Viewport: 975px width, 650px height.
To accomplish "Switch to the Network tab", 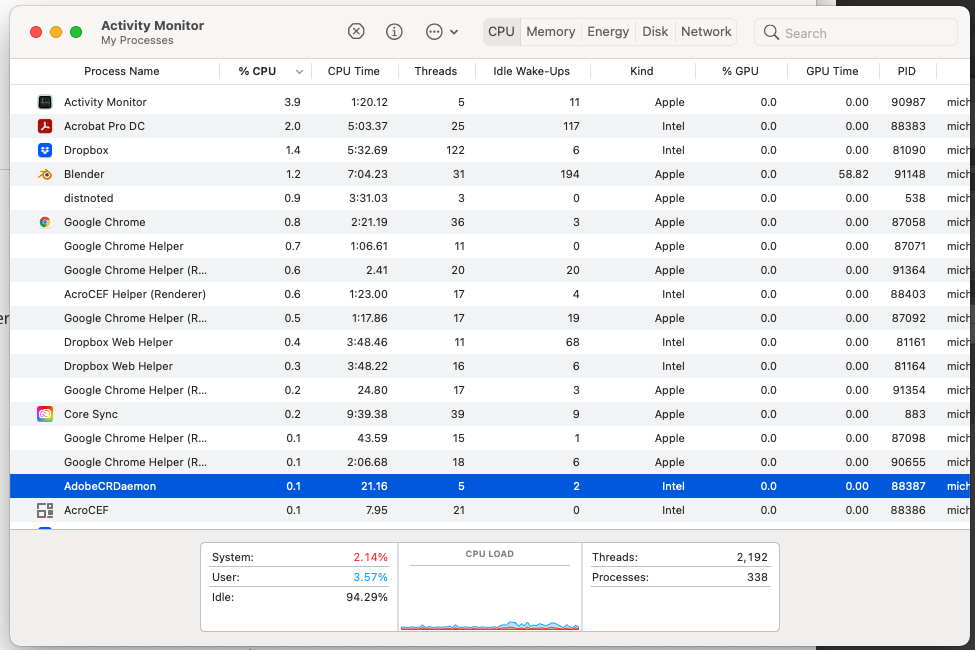I will point(706,32).
